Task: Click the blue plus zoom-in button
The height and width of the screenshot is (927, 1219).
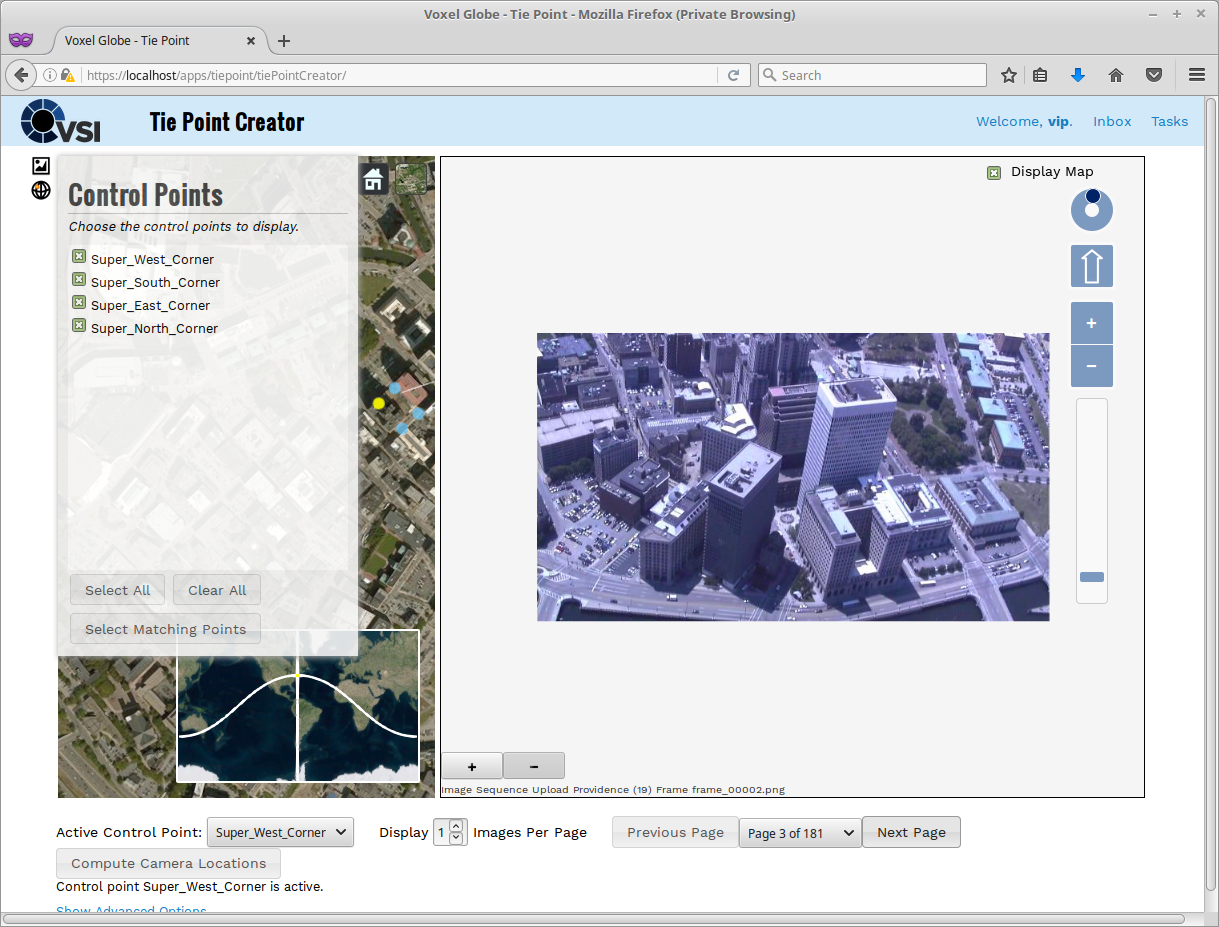Action: 1091,323
